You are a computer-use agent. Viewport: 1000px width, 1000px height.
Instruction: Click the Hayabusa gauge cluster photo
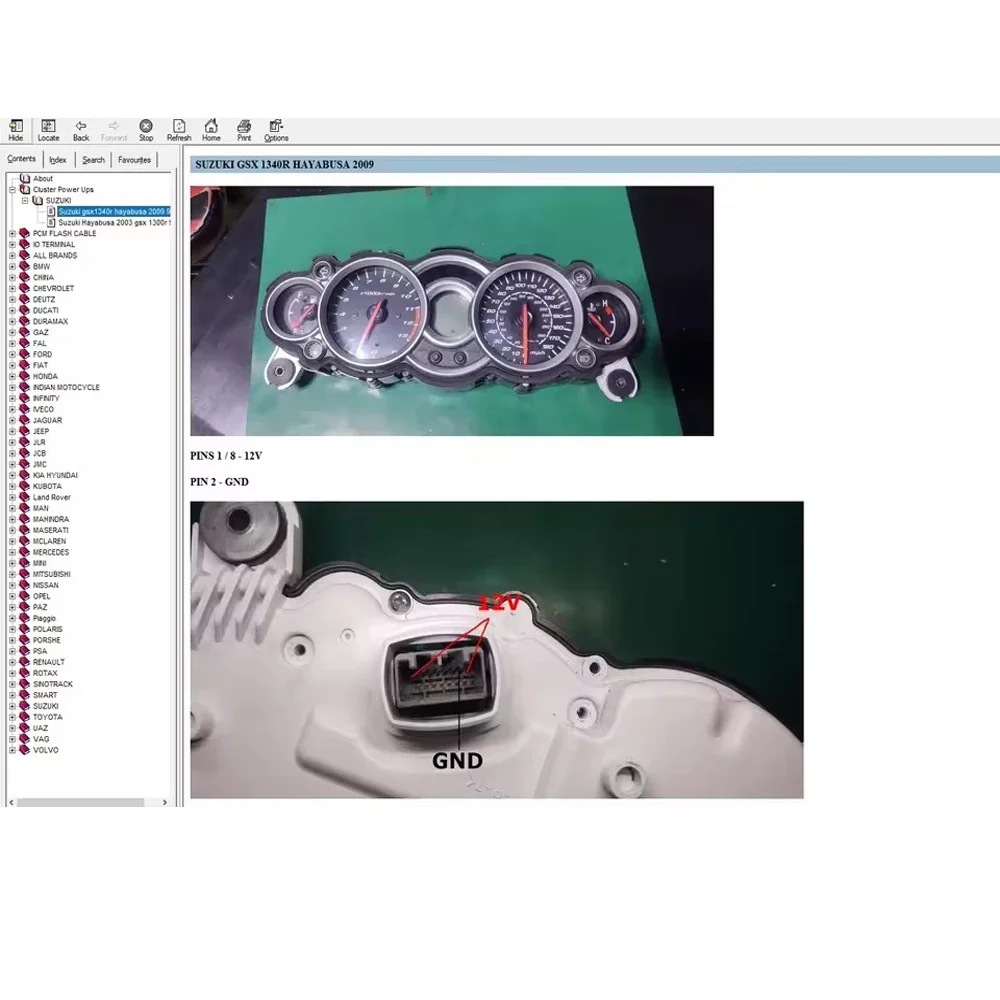tap(452, 310)
